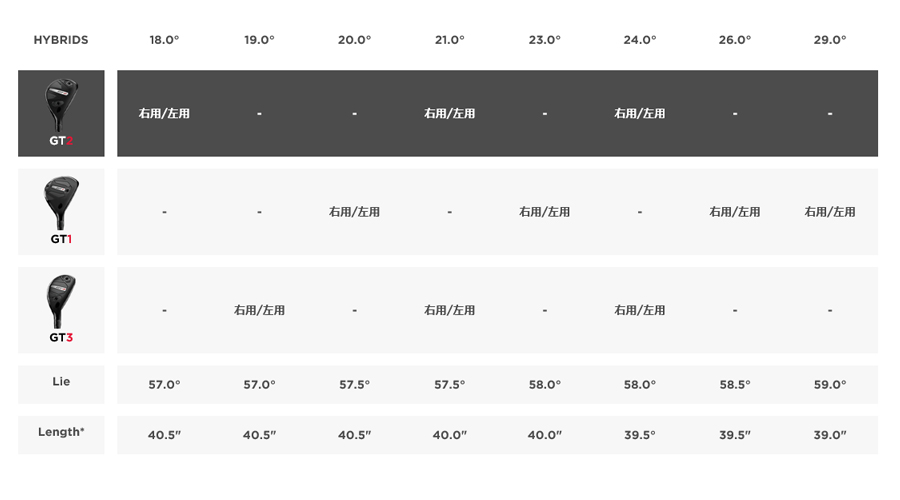Click the 57.5° lie value under 20.0°
900x500 pixels.
pos(354,385)
